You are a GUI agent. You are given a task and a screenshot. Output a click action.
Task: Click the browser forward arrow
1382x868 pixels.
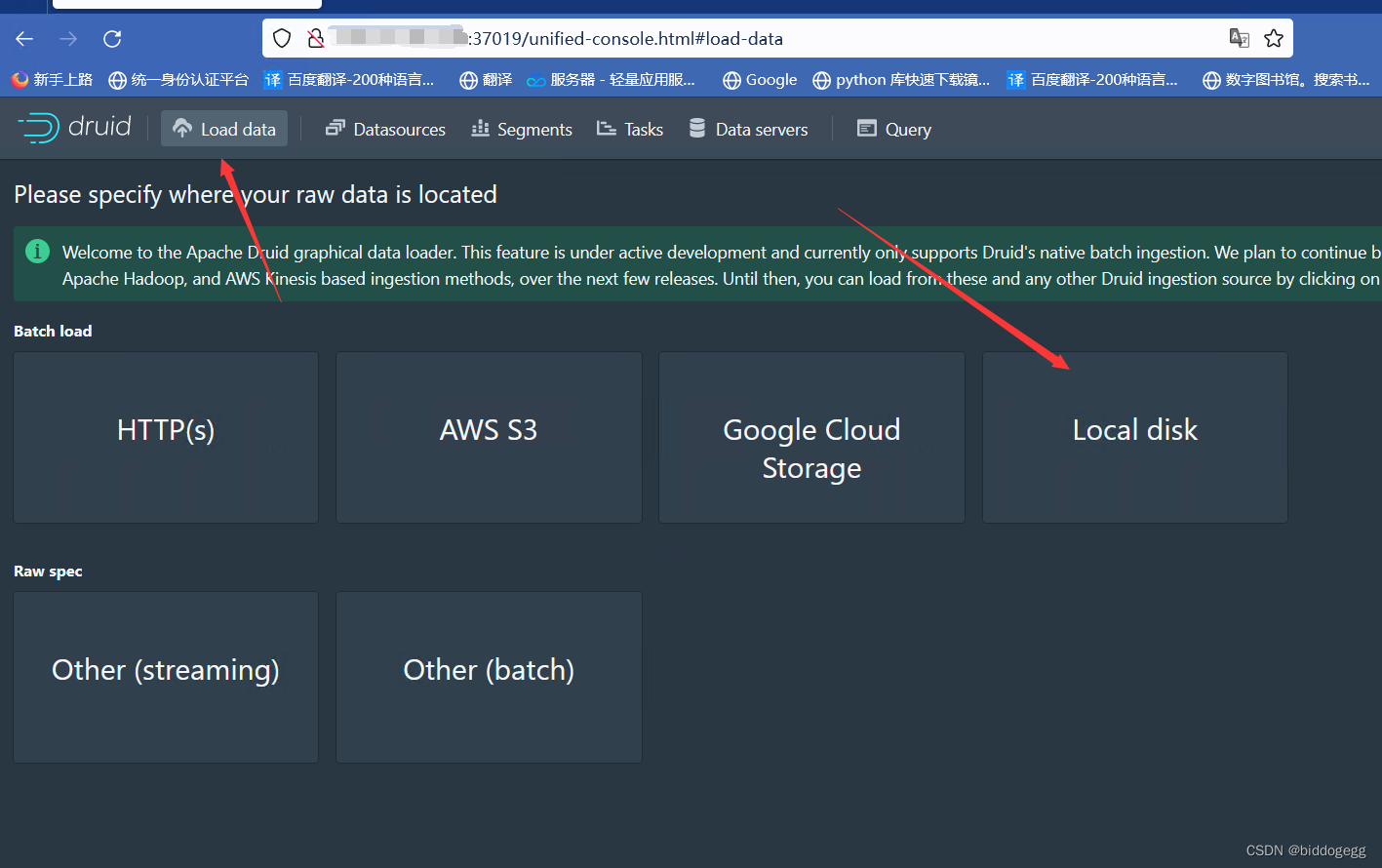68,39
